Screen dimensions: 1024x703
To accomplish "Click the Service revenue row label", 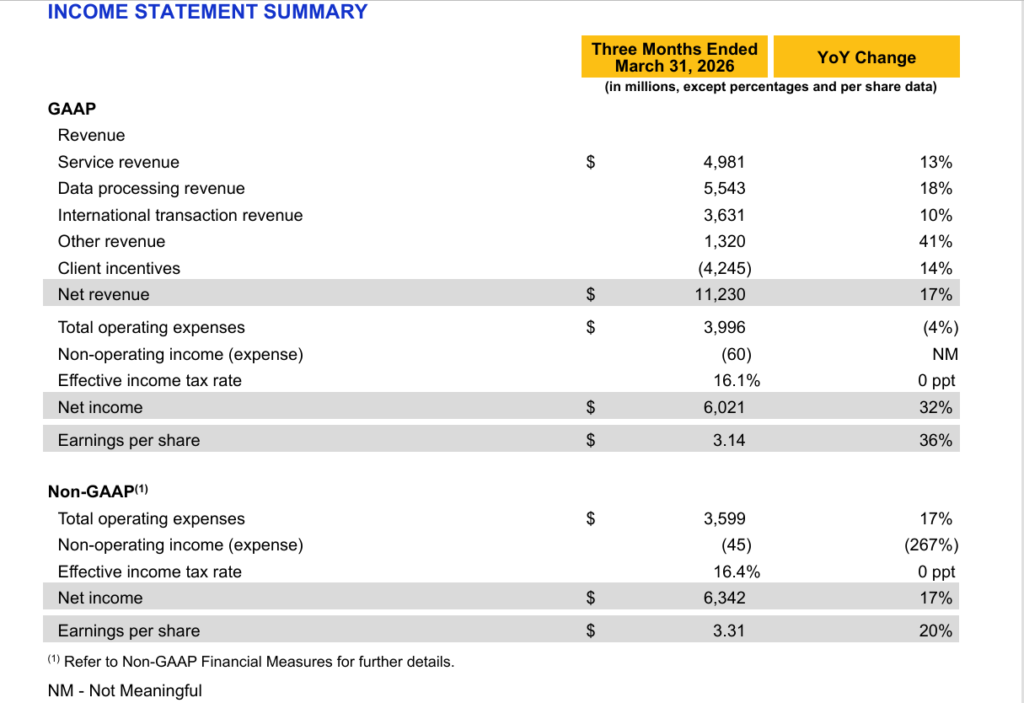I will tap(118, 162).
